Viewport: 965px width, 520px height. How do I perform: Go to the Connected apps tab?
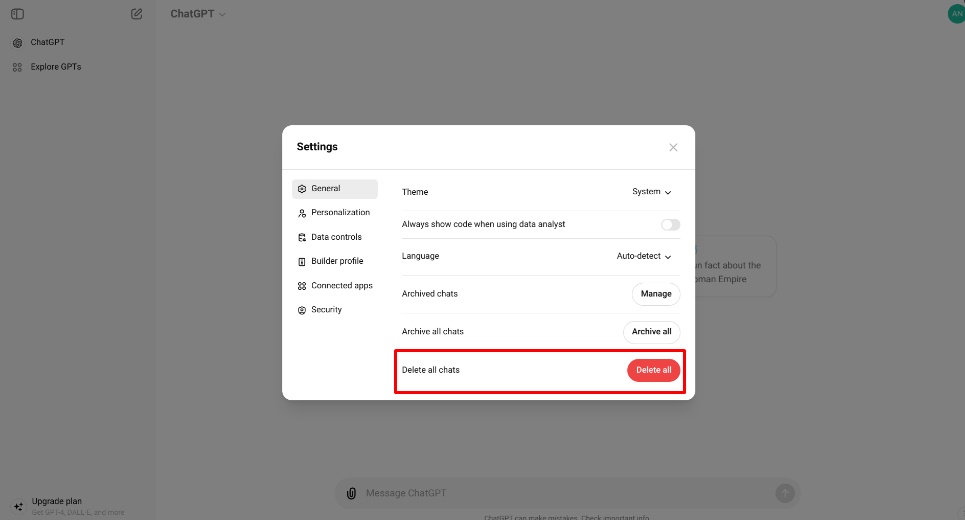[x=335, y=286]
